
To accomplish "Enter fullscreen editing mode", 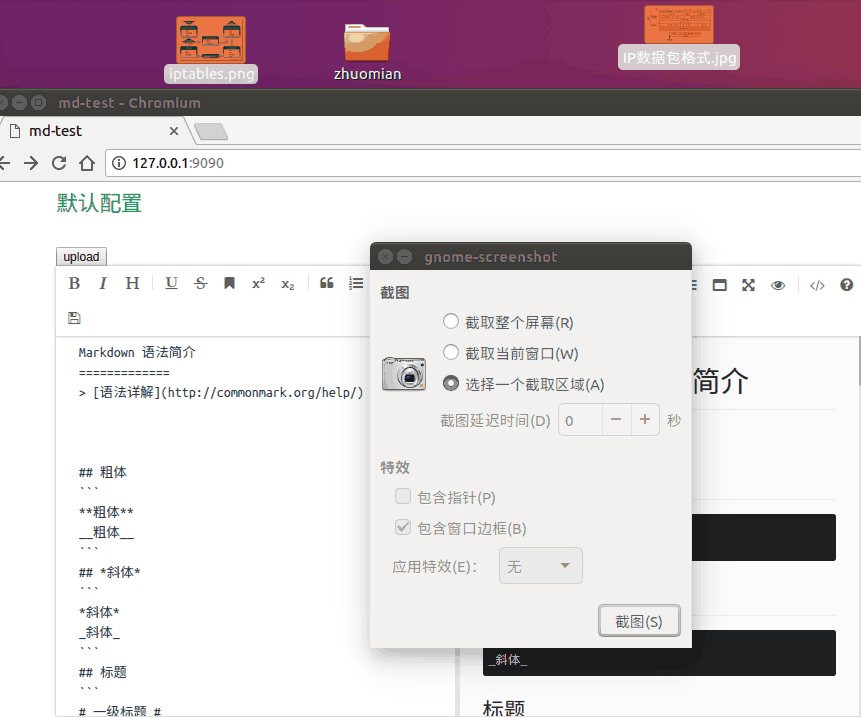I will click(748, 285).
